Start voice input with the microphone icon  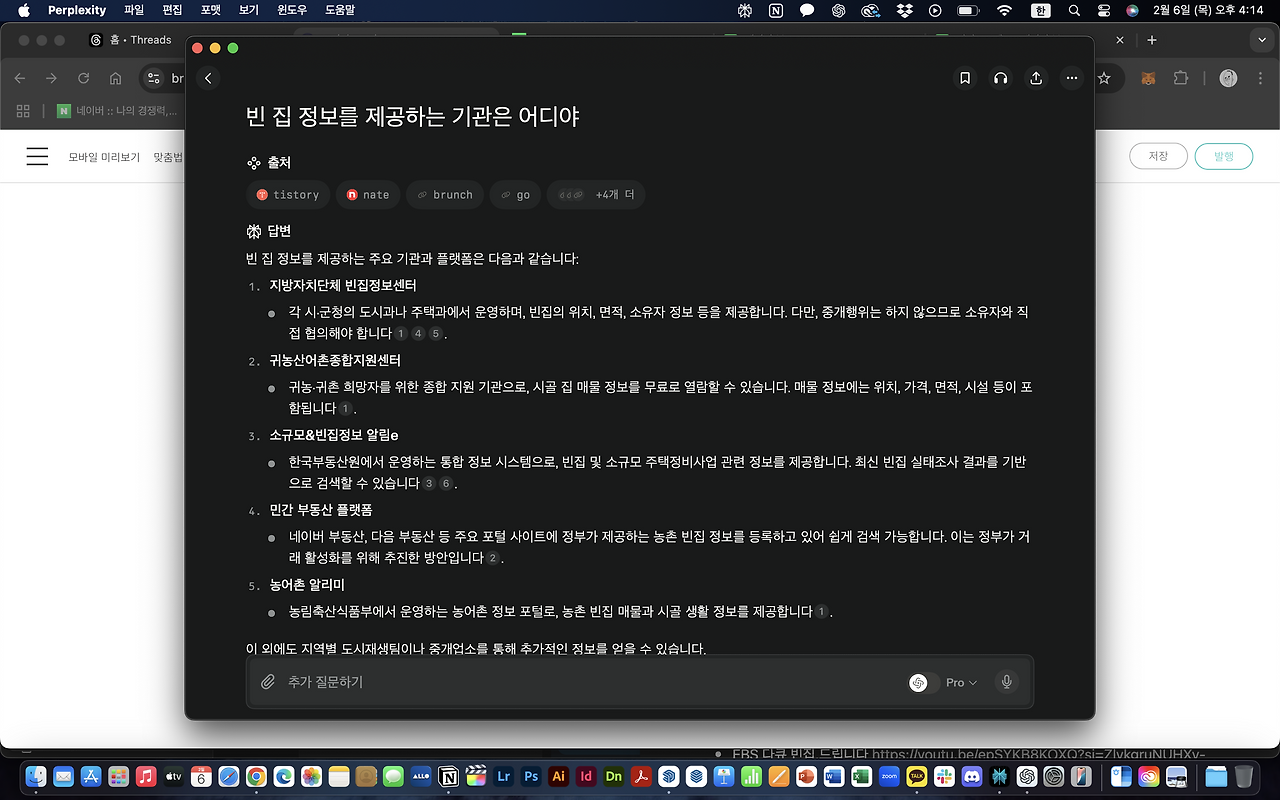pos(1006,682)
